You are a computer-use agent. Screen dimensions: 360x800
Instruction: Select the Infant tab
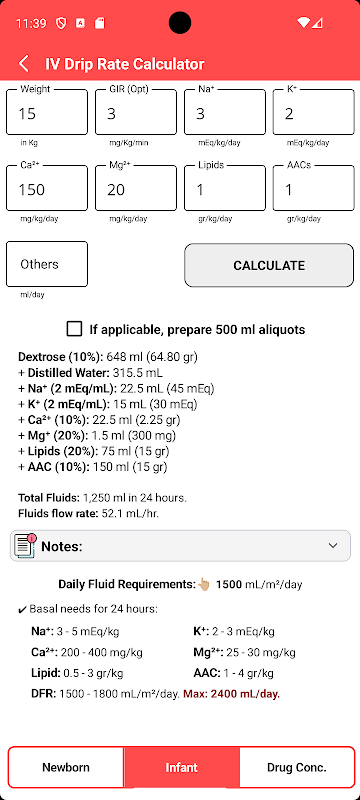tap(182, 767)
